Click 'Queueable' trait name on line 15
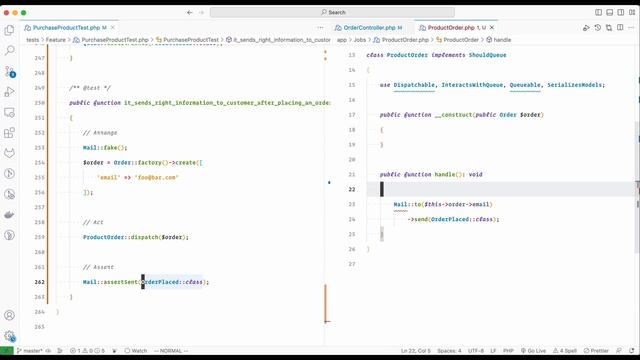This screenshot has width=640, height=360. click(x=525, y=85)
